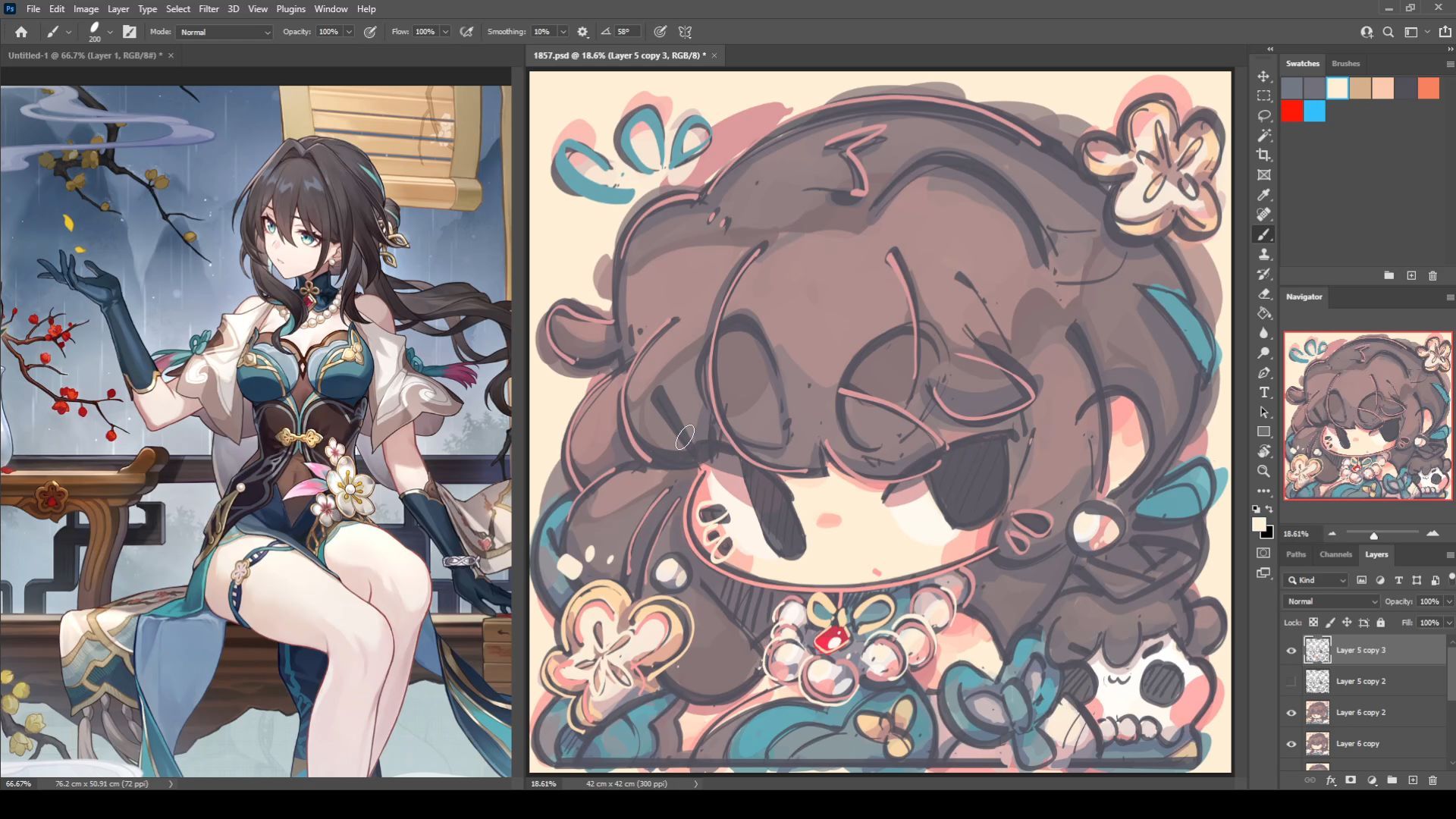The image size is (1456, 819).
Task: Select the Move tool
Action: click(x=1263, y=77)
